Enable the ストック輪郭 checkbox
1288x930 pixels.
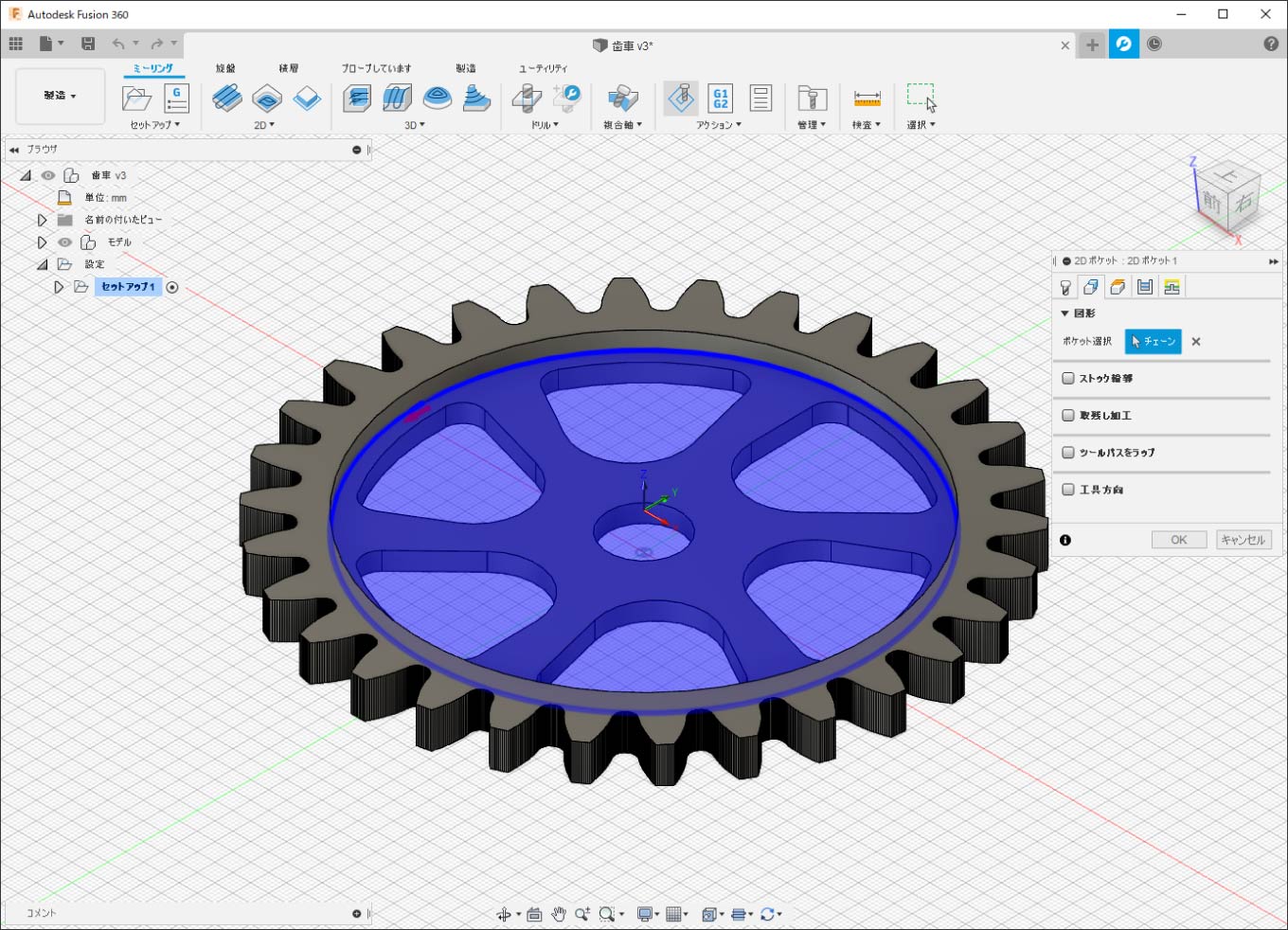[1068, 379]
